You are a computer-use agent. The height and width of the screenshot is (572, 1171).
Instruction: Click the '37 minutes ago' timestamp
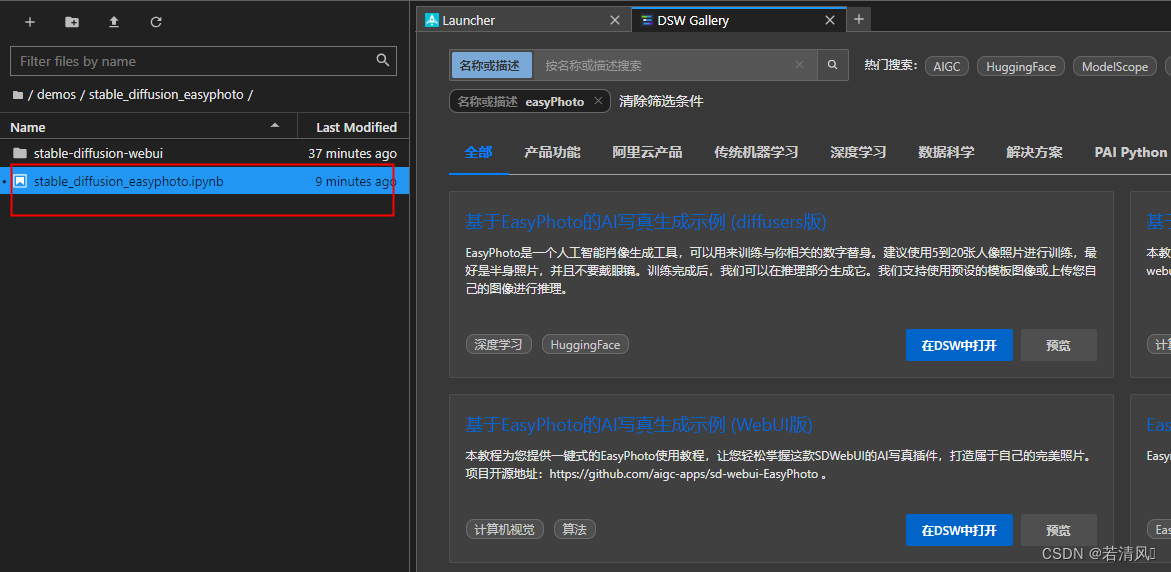[352, 153]
